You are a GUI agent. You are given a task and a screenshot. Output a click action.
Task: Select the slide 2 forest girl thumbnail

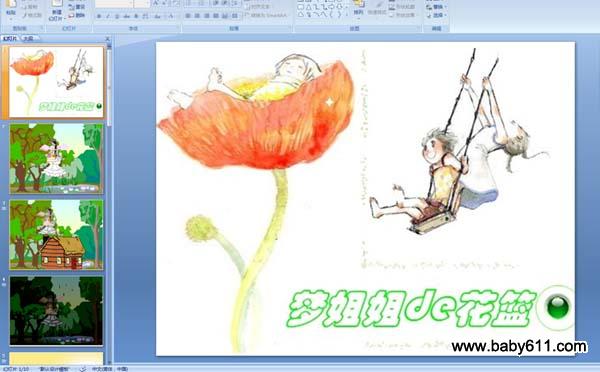56,158
